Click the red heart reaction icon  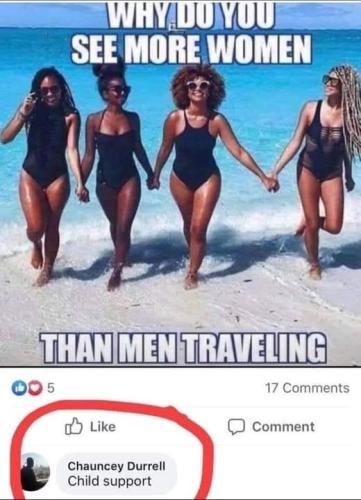[x=33, y=388]
